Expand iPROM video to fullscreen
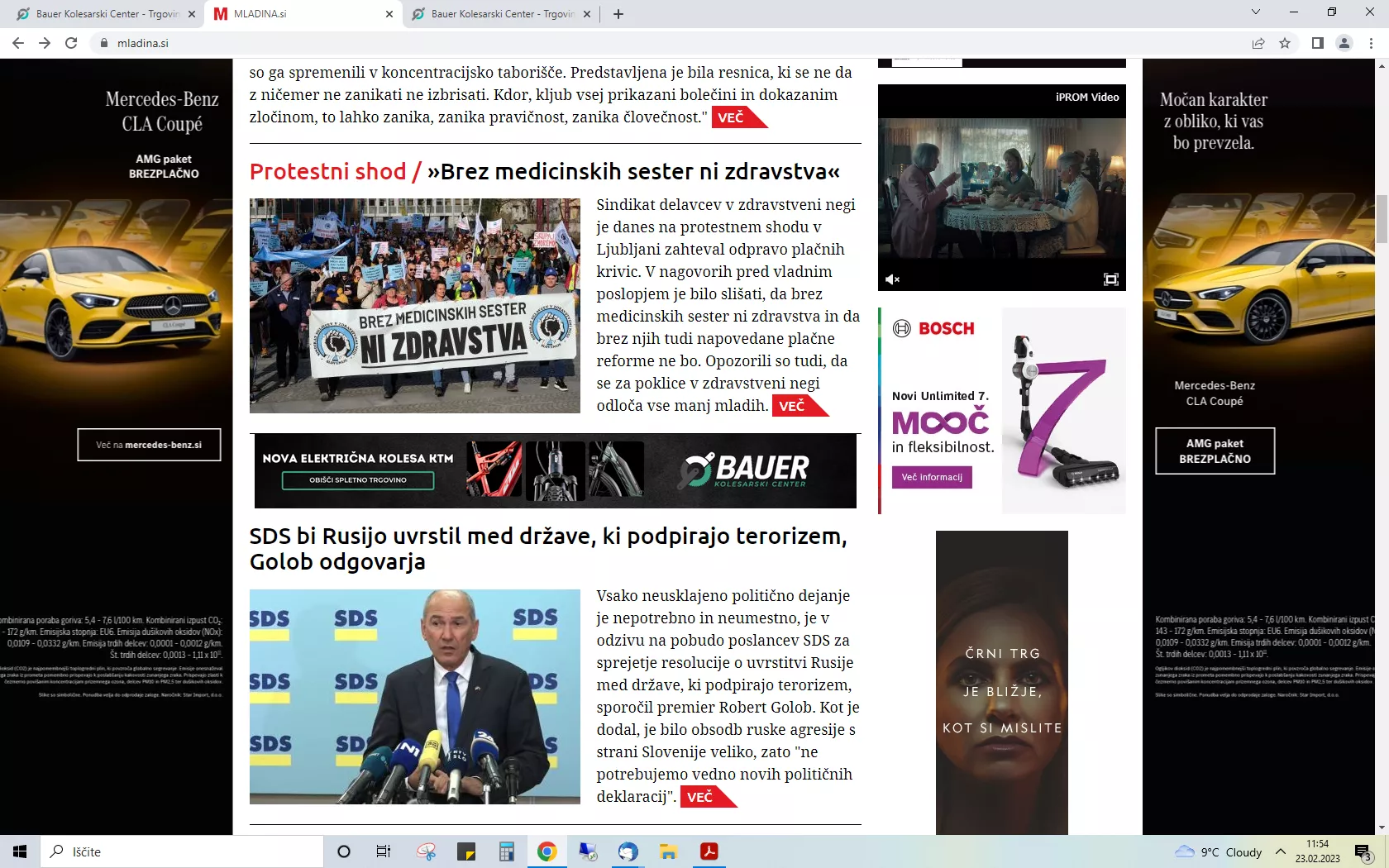 click(1111, 279)
